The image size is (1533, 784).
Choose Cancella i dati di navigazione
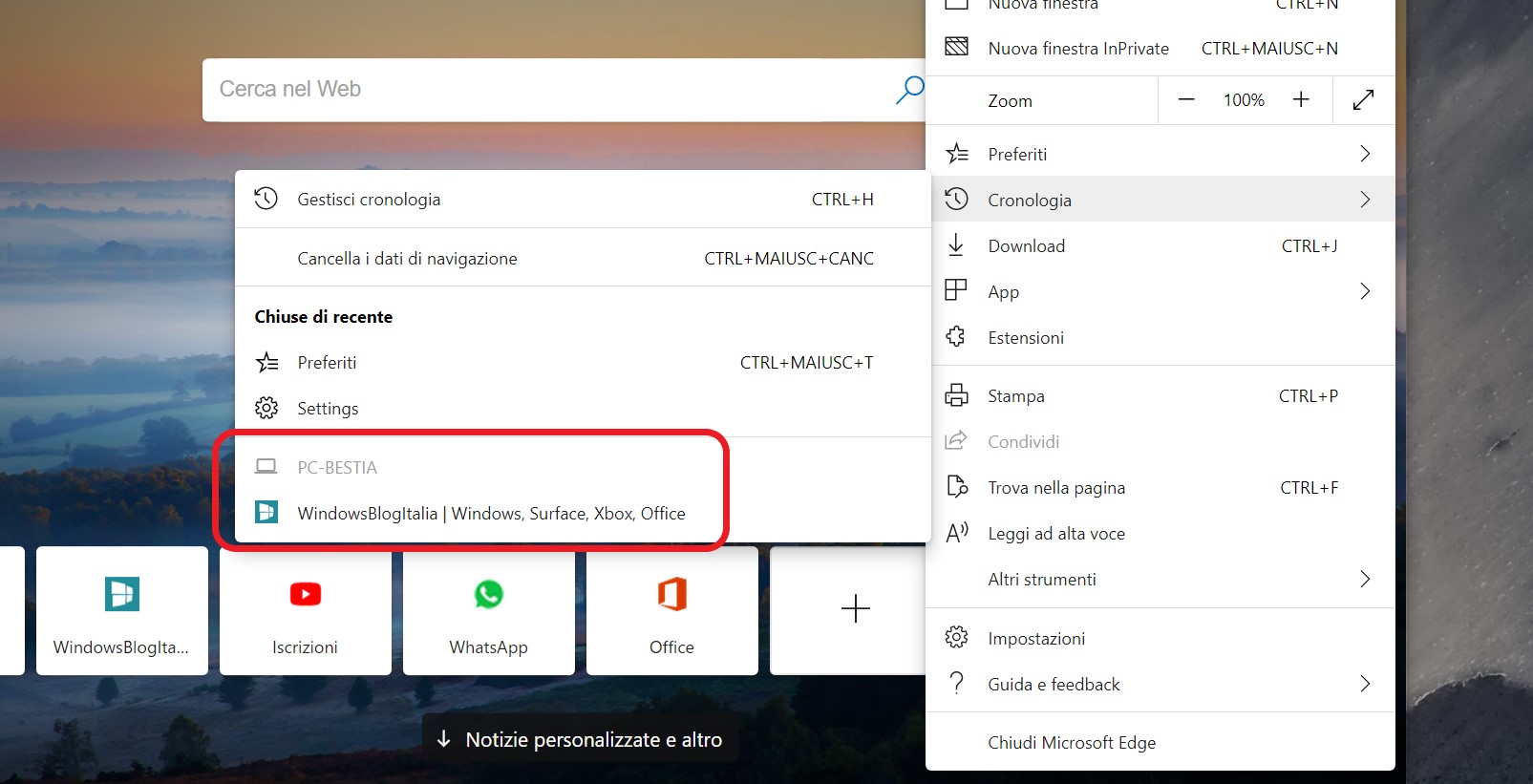[583, 258]
